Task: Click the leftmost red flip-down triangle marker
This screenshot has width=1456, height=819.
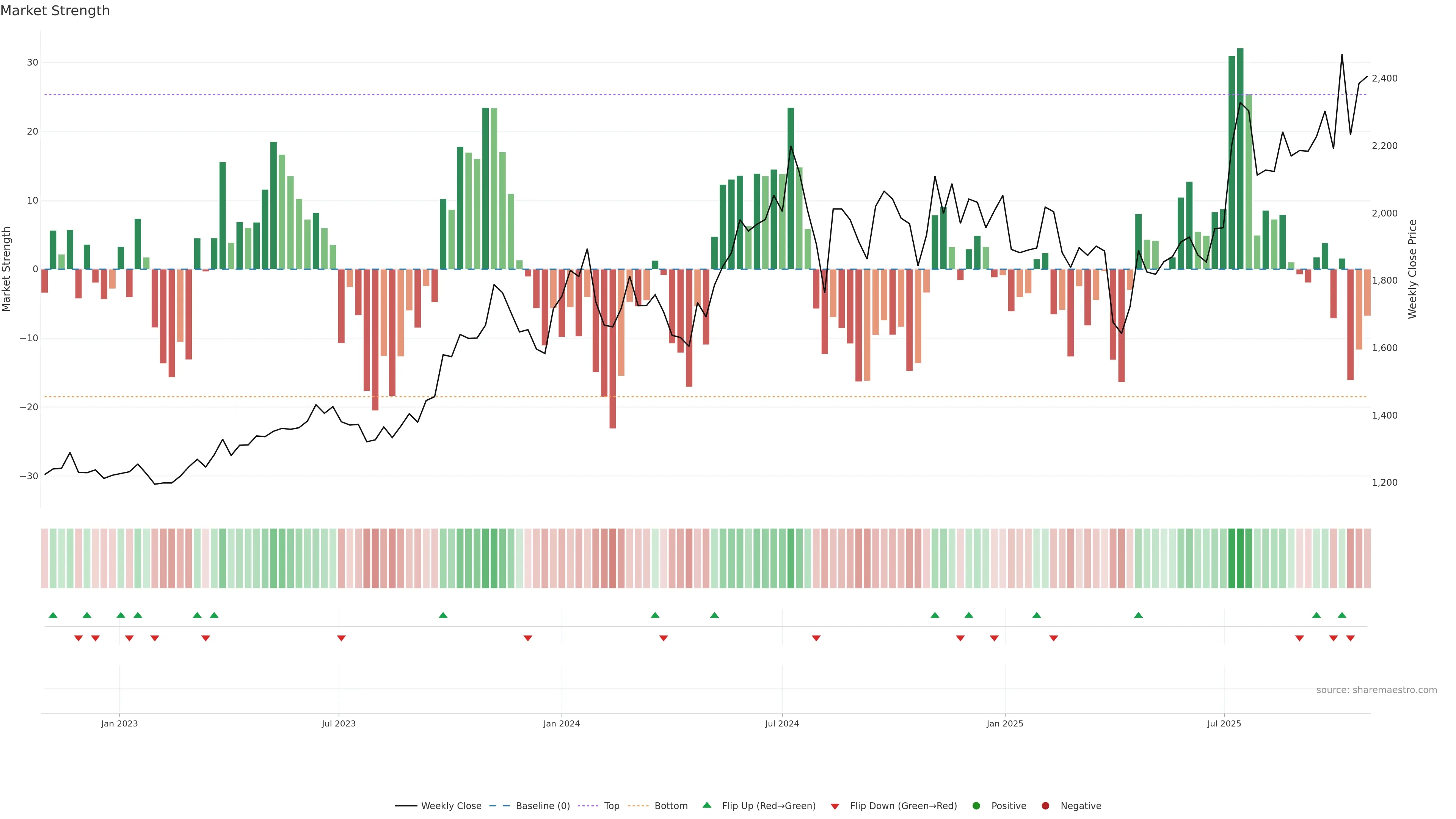Action: [x=78, y=638]
